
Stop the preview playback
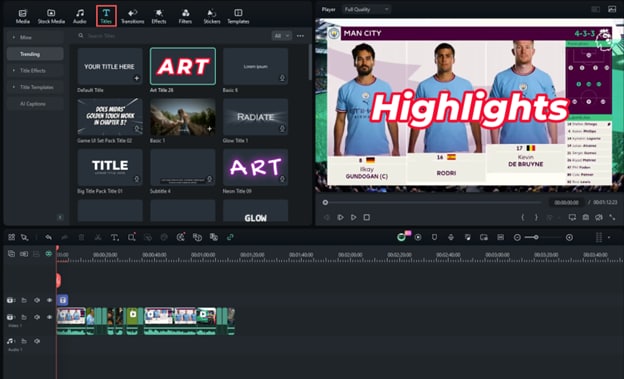367,217
